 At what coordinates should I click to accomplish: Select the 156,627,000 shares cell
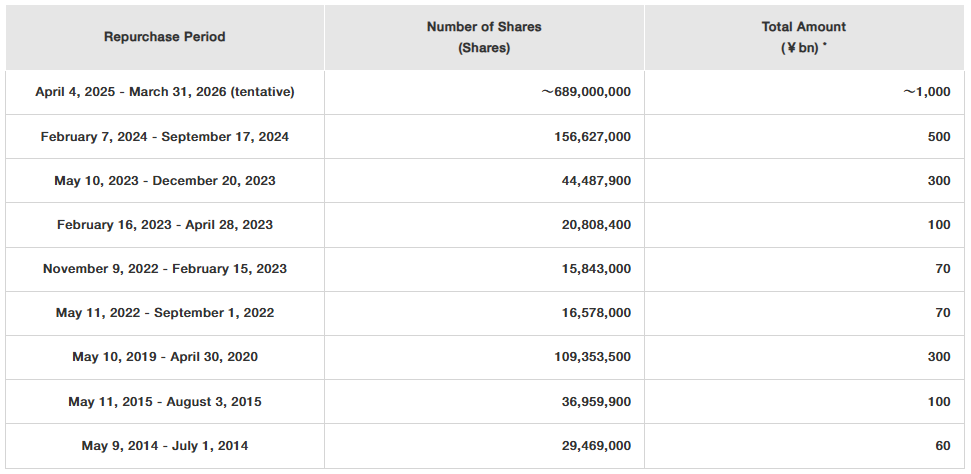click(x=590, y=137)
